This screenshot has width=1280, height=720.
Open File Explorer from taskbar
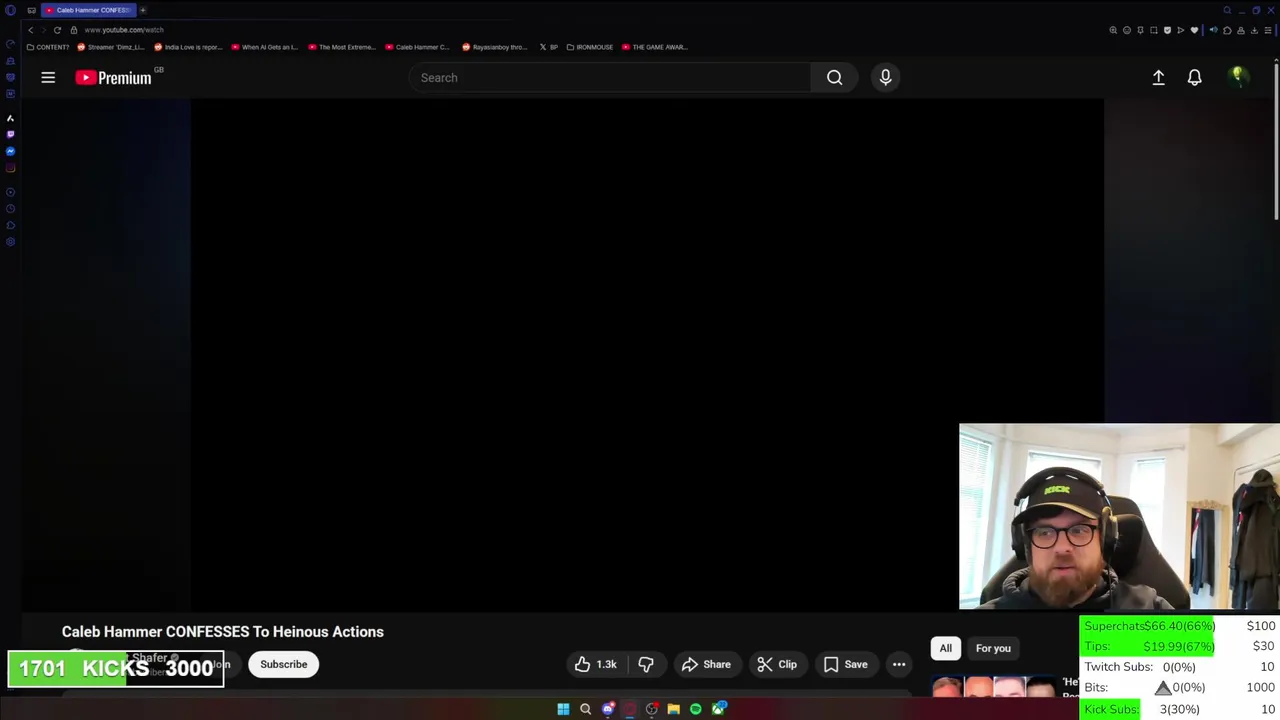click(674, 709)
